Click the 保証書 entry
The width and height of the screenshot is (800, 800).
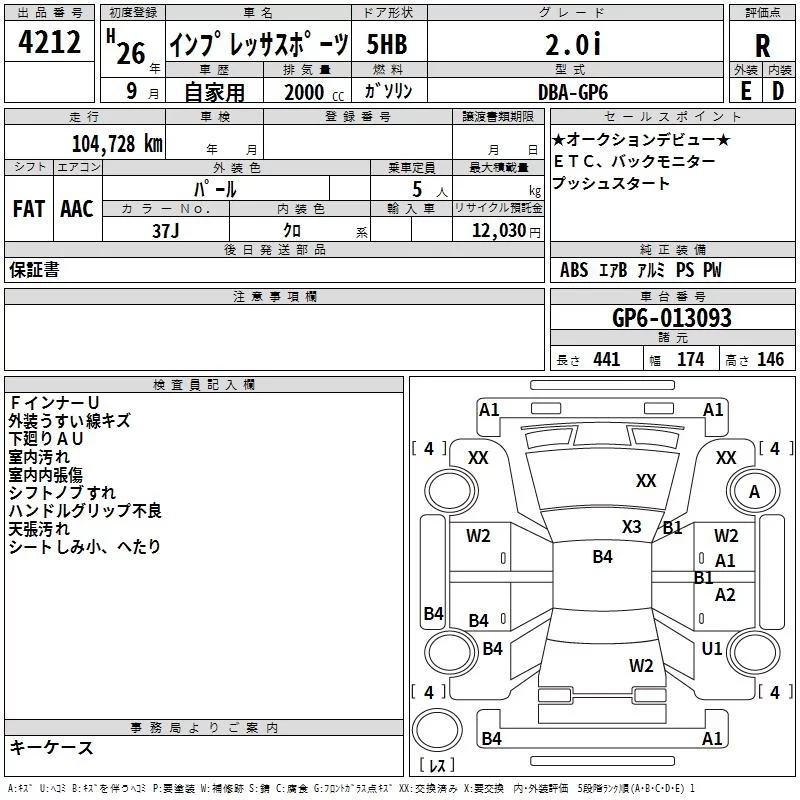tap(34, 270)
